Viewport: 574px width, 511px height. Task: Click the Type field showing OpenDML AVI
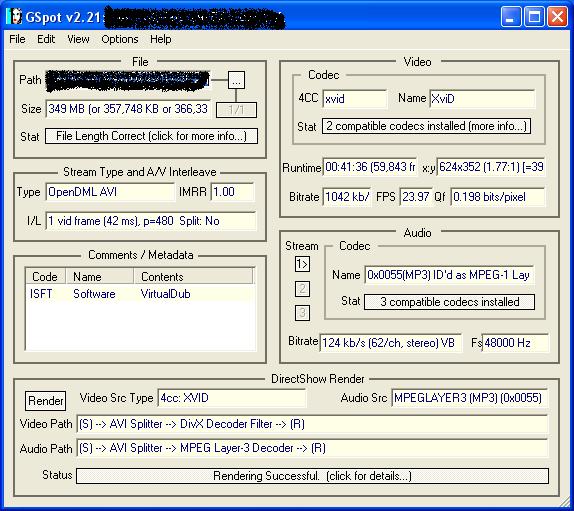point(110,192)
